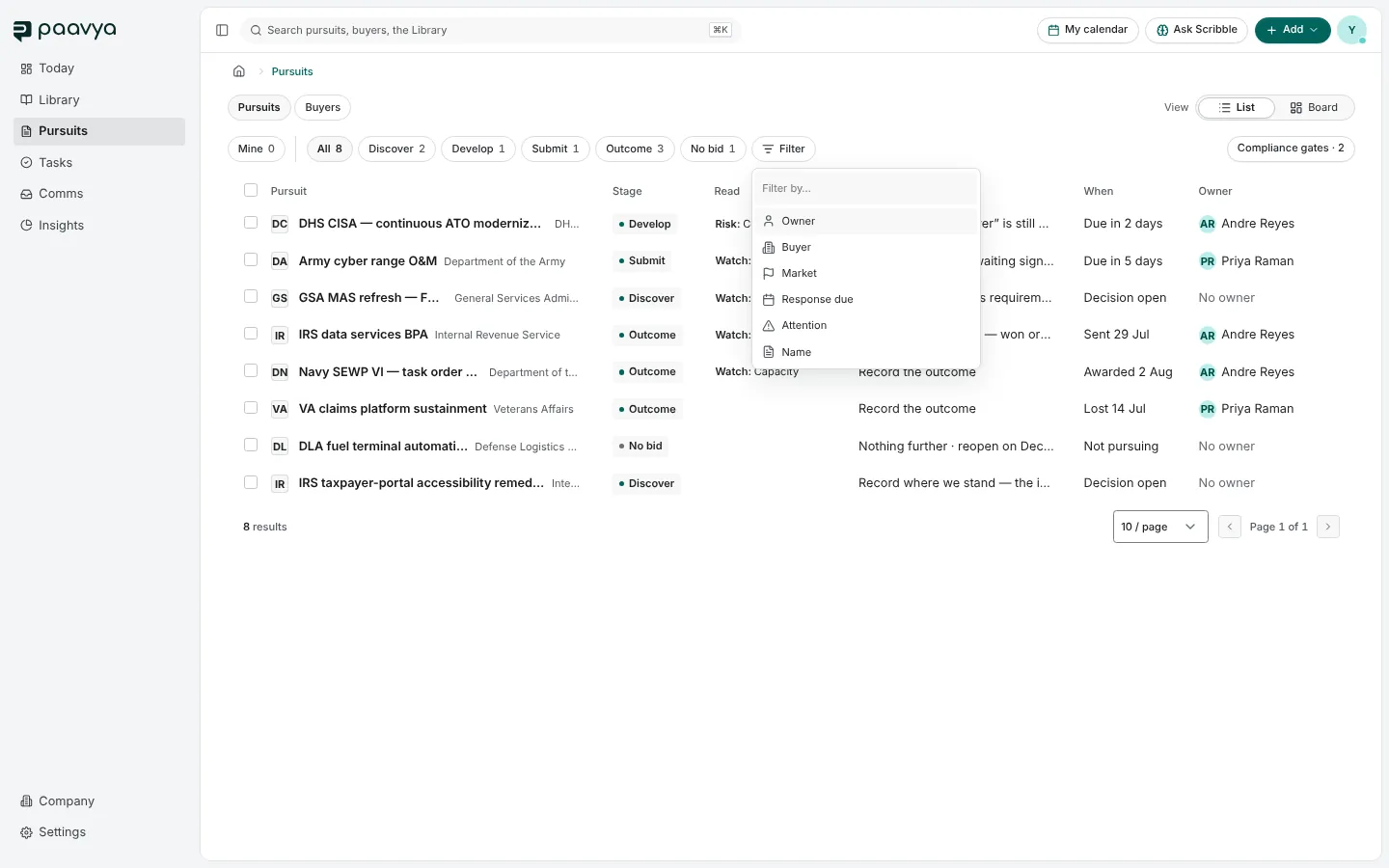Open Library in the sidebar

coord(99,100)
